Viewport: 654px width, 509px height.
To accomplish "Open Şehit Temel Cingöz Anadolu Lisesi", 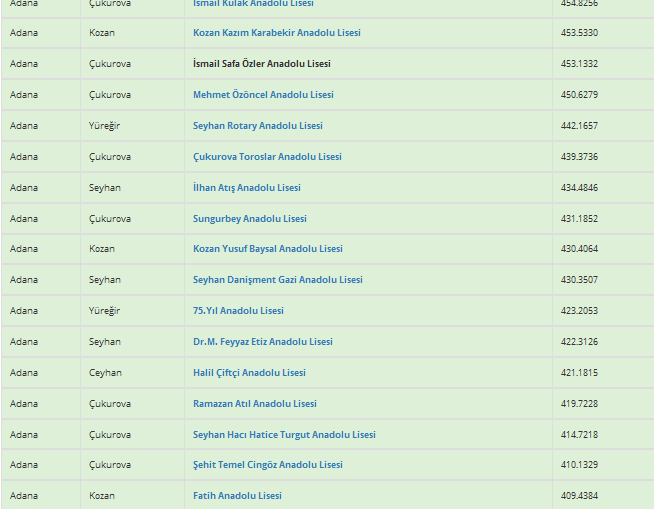I will click(x=267, y=465).
